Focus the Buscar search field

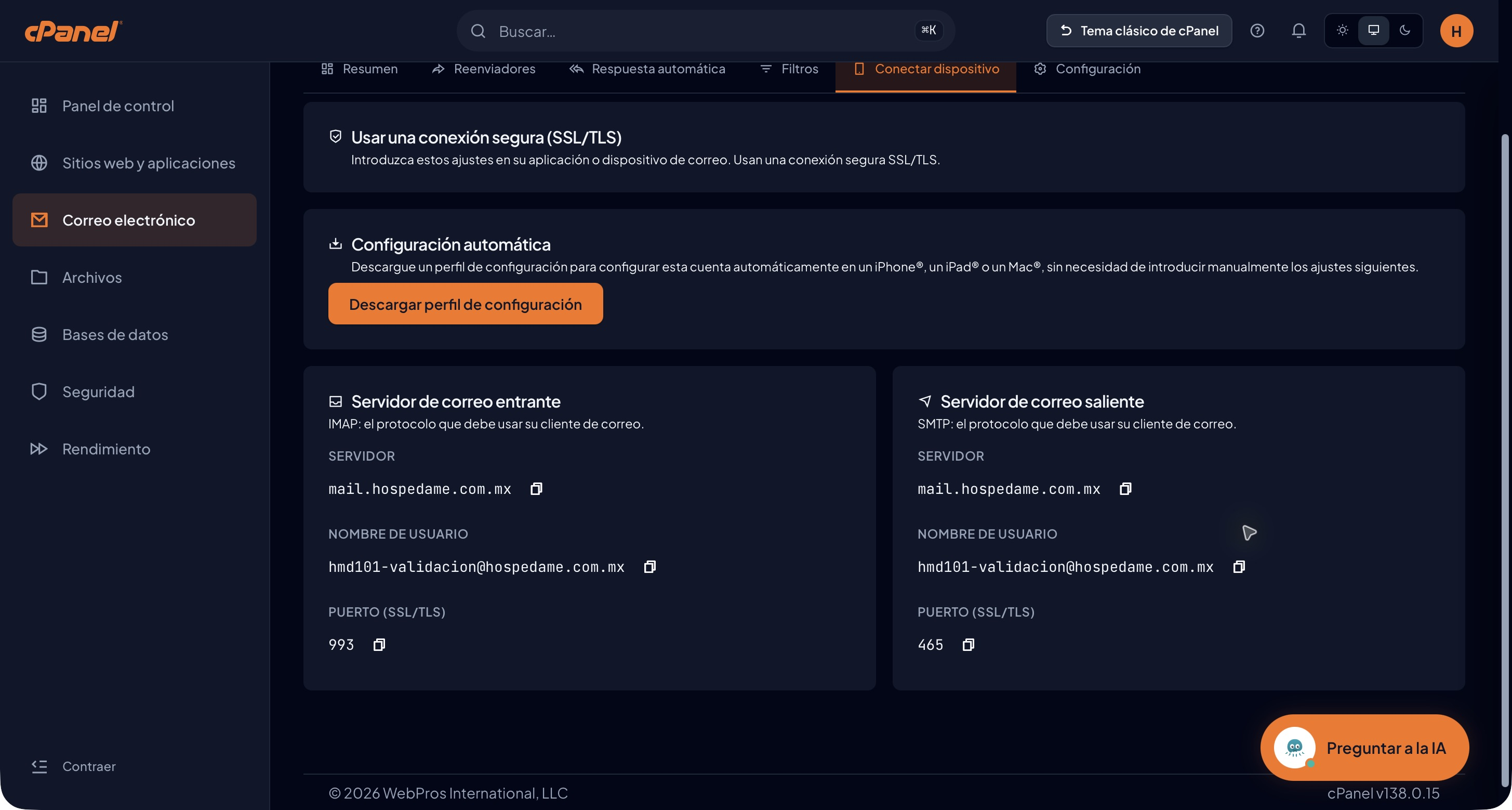point(706,31)
